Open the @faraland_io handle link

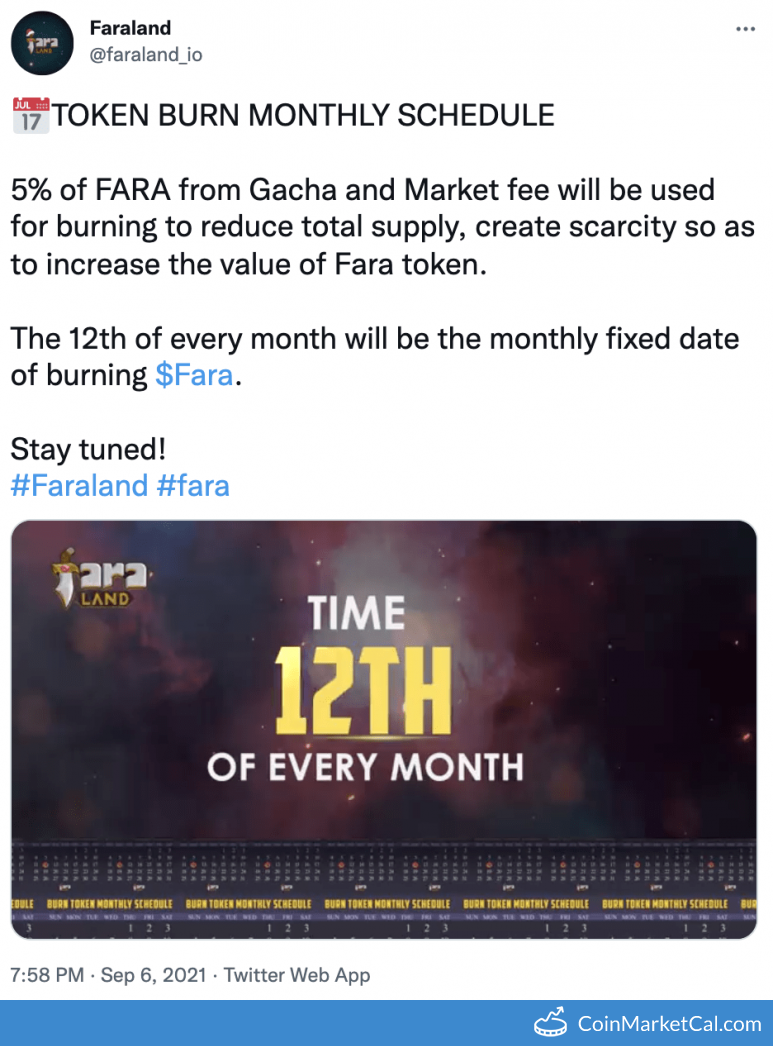[x=145, y=54]
